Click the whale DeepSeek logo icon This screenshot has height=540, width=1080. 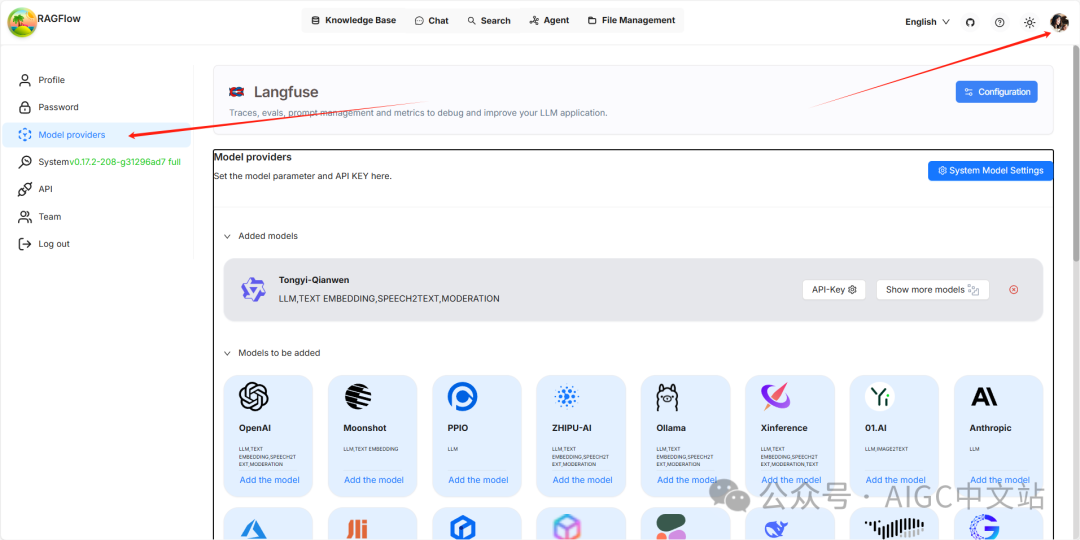pyautogui.click(x=777, y=529)
